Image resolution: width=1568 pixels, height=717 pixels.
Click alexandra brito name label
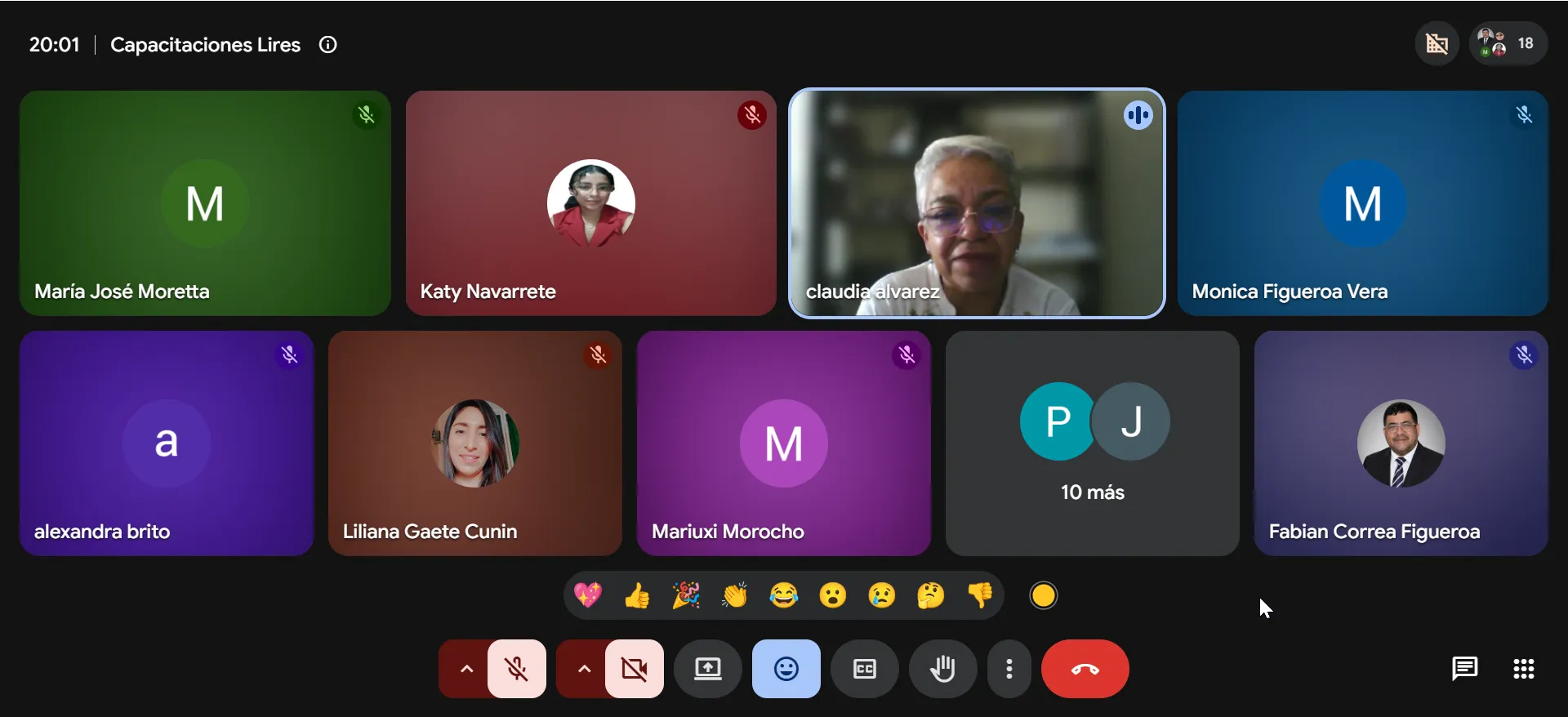[102, 532]
